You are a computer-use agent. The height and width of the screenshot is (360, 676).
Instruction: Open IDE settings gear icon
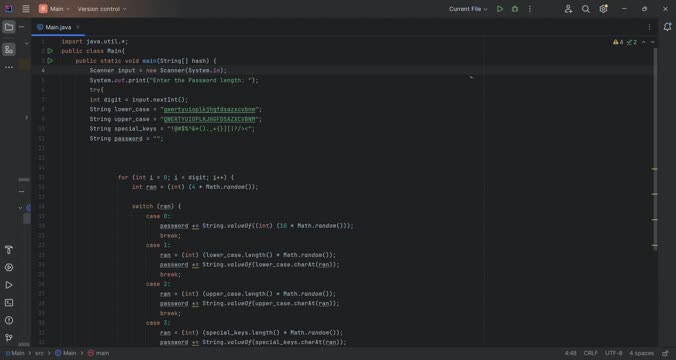pos(603,9)
